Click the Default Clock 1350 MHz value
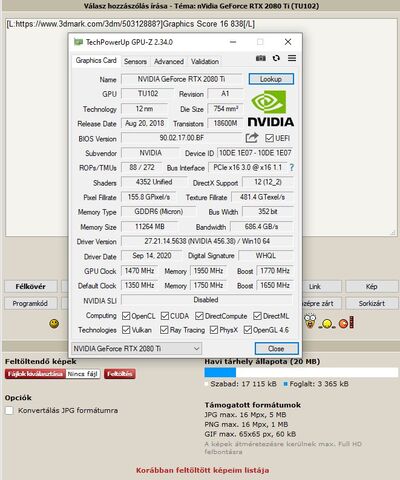Image resolution: width=400 pixels, height=480 pixels. [x=139, y=285]
